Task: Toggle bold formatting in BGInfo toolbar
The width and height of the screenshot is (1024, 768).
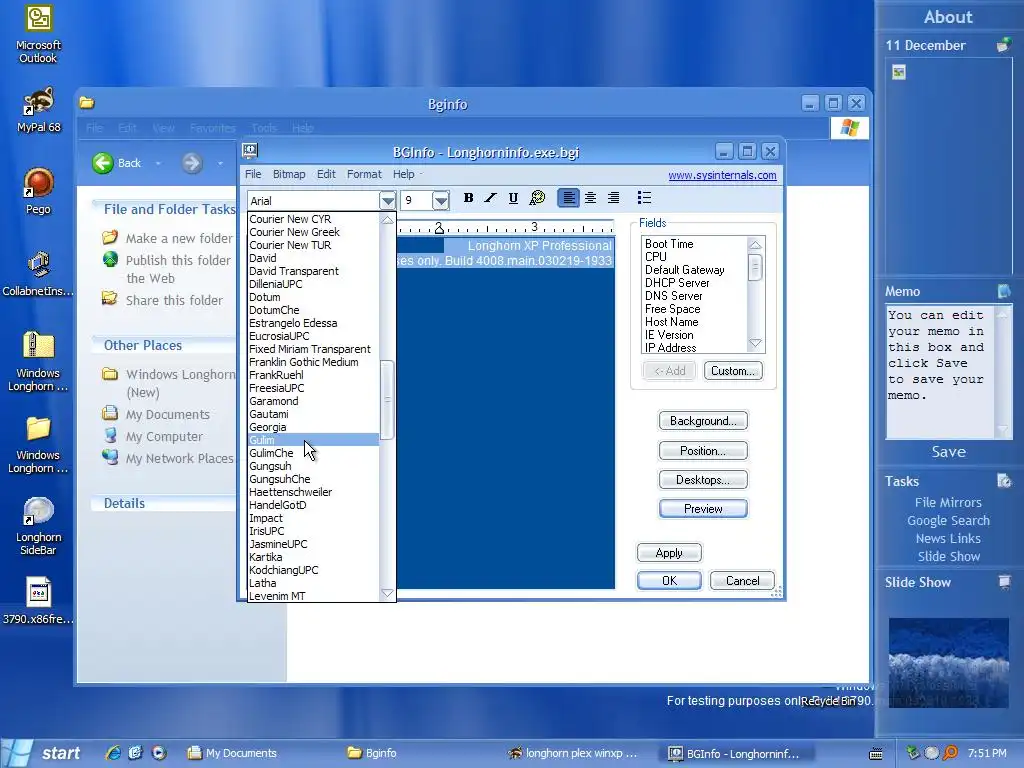Action: pyautogui.click(x=468, y=198)
